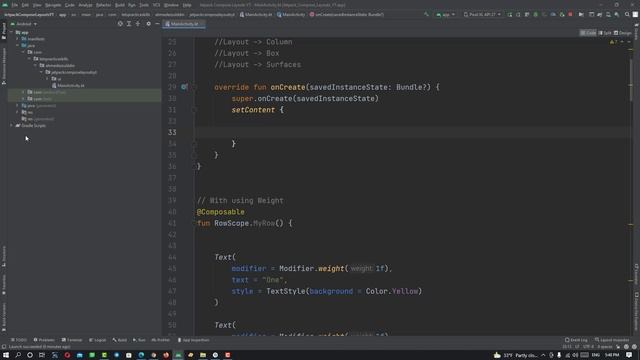The image size is (640, 360).
Task: Click the fold marker beside setContent line
Action: [194, 110]
